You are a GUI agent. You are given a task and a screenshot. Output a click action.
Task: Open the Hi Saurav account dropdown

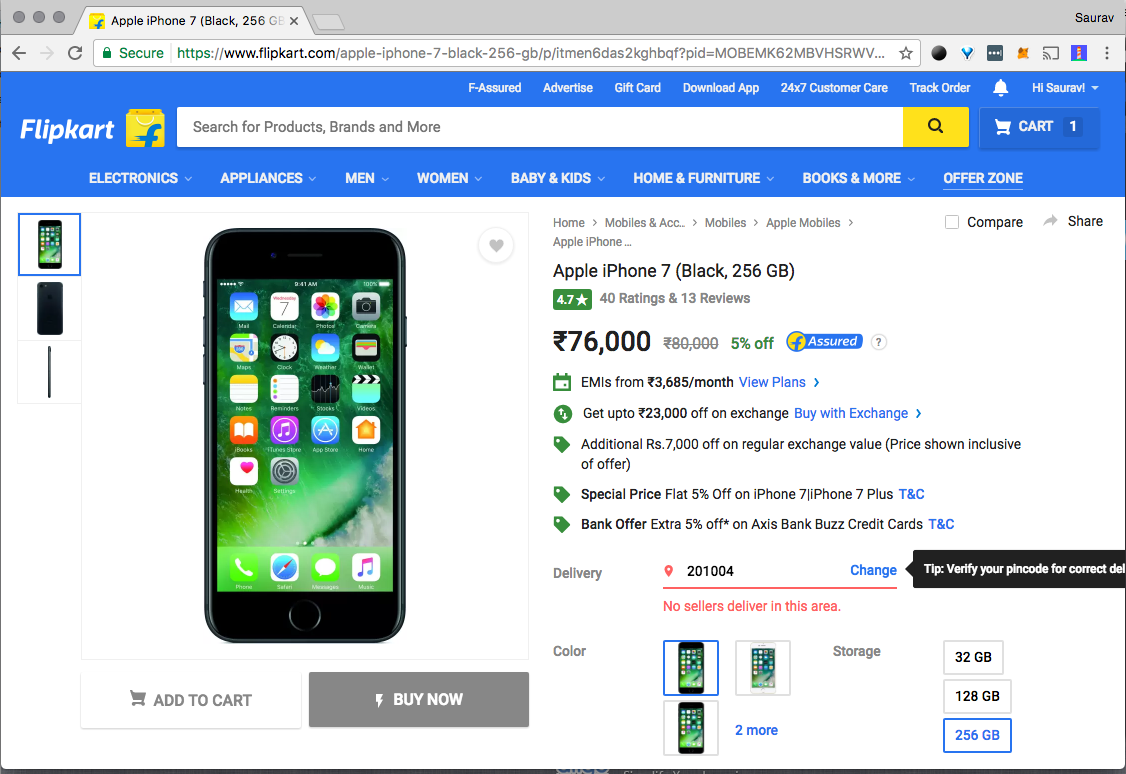[x=1065, y=88]
